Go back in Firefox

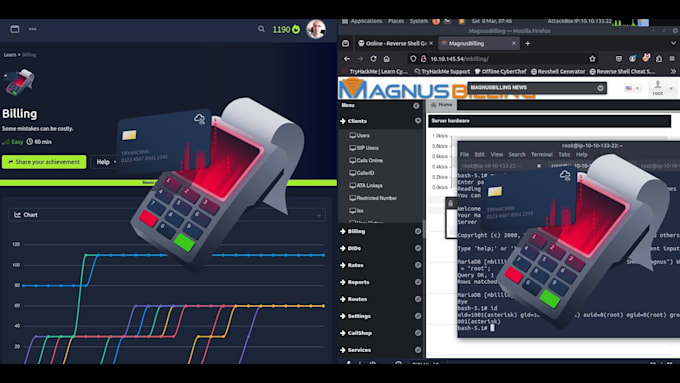click(x=347, y=59)
